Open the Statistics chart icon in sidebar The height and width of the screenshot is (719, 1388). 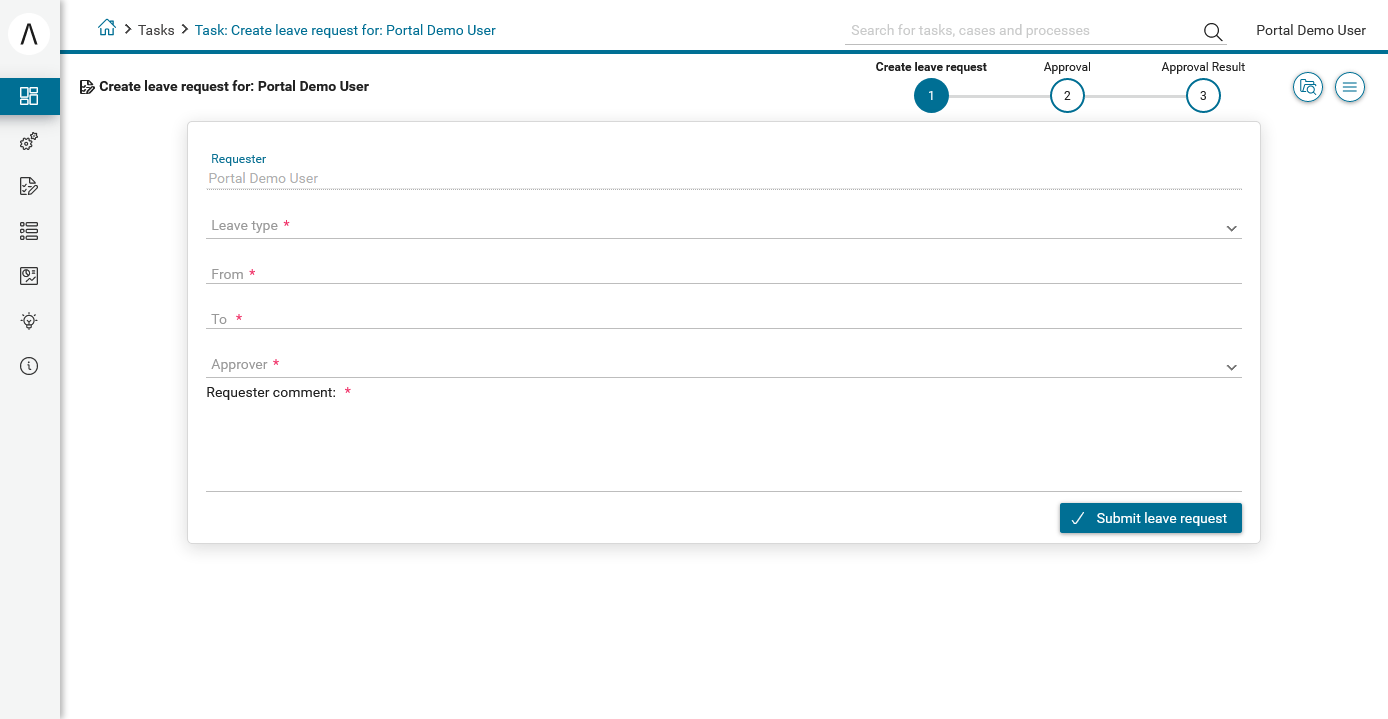(29, 276)
